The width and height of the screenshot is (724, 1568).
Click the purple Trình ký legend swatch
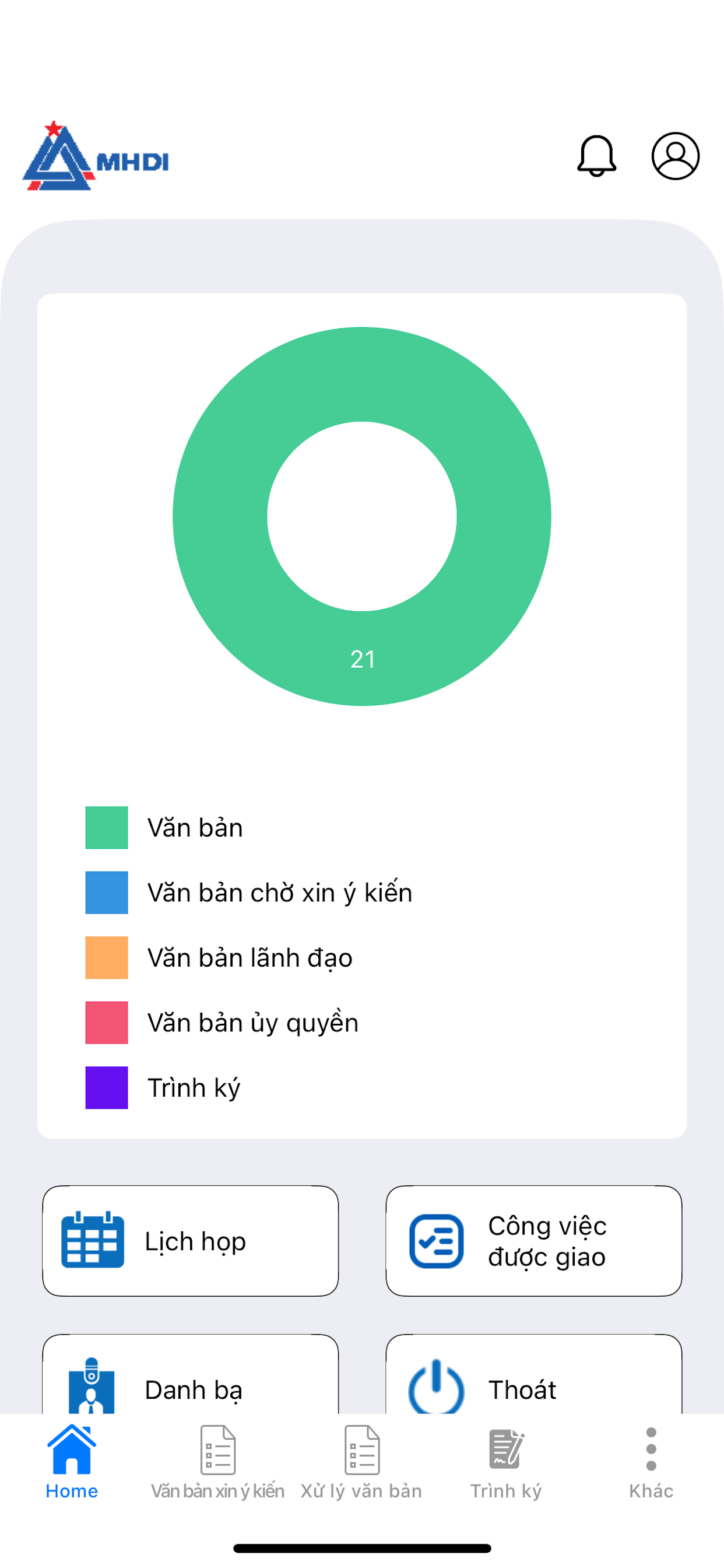[107, 1088]
